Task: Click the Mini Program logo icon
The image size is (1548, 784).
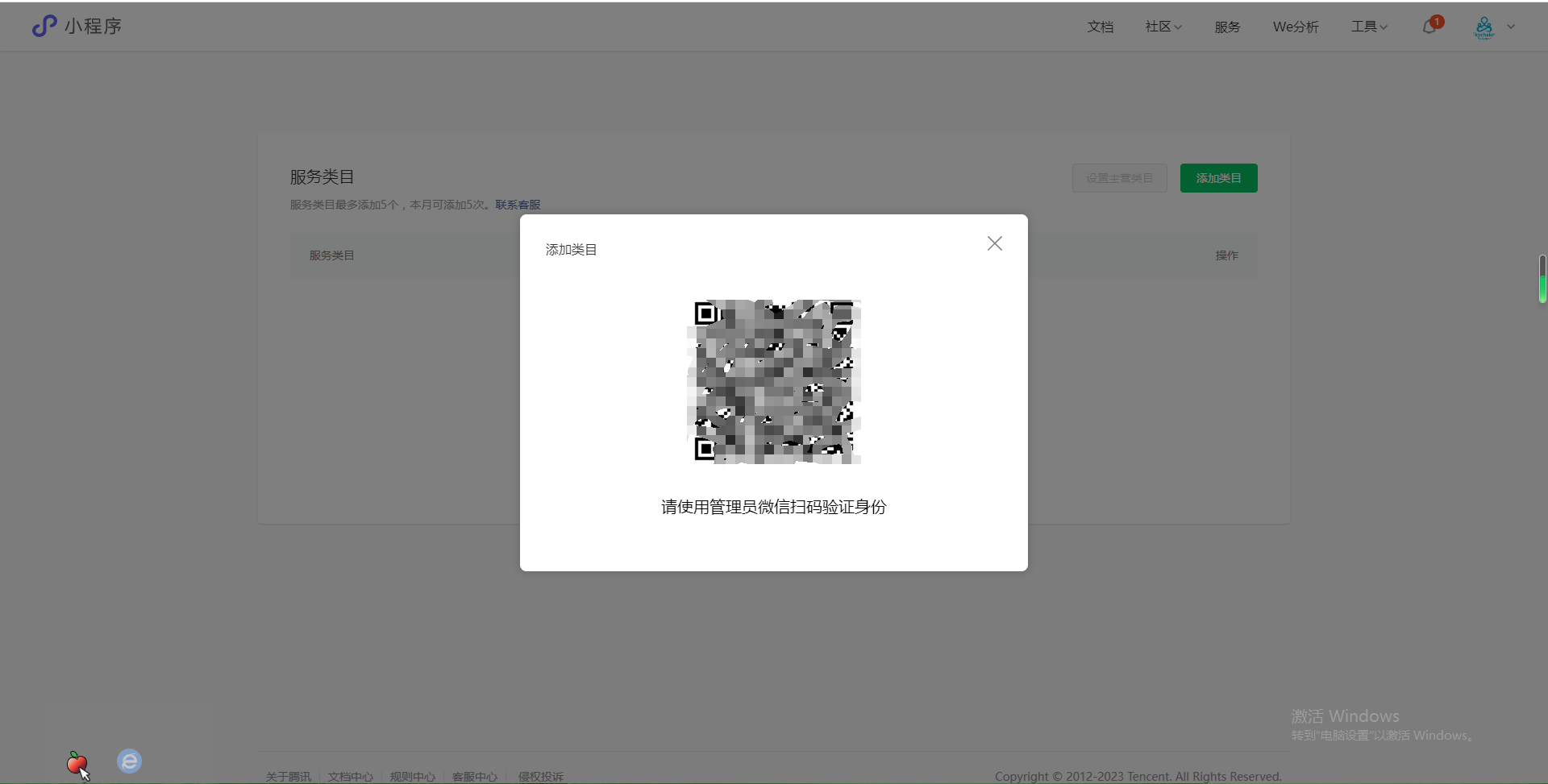Action: point(44,26)
